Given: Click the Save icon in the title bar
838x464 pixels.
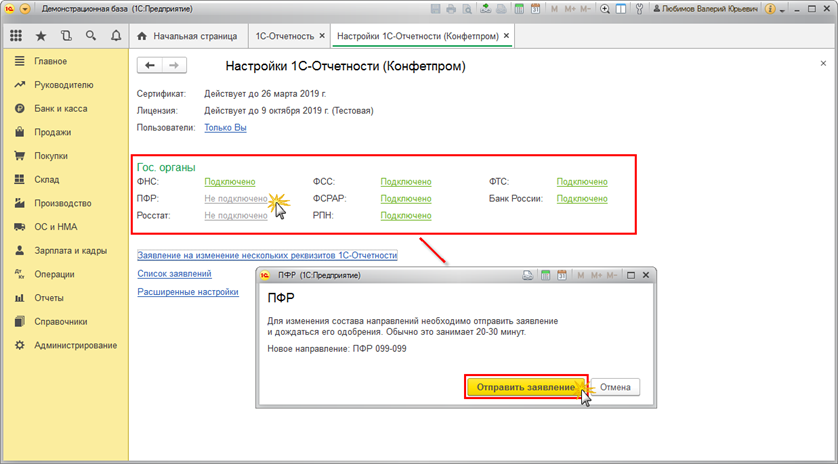Looking at the screenshot, I should coord(436,9).
